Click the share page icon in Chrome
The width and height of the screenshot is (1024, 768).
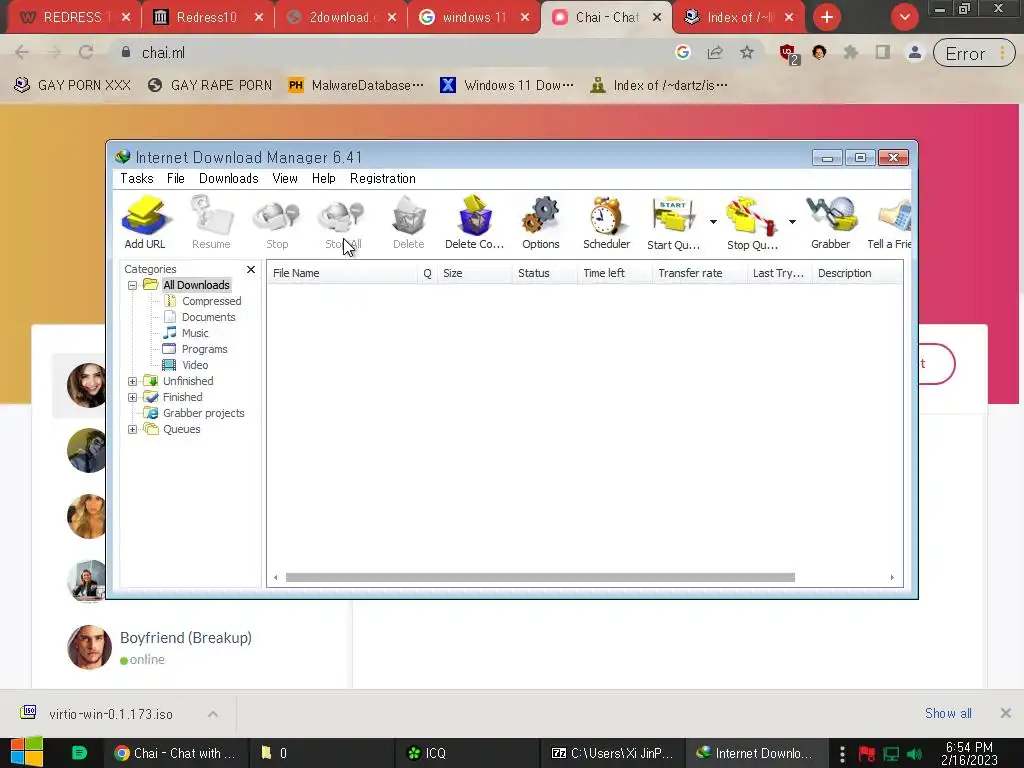click(x=715, y=53)
